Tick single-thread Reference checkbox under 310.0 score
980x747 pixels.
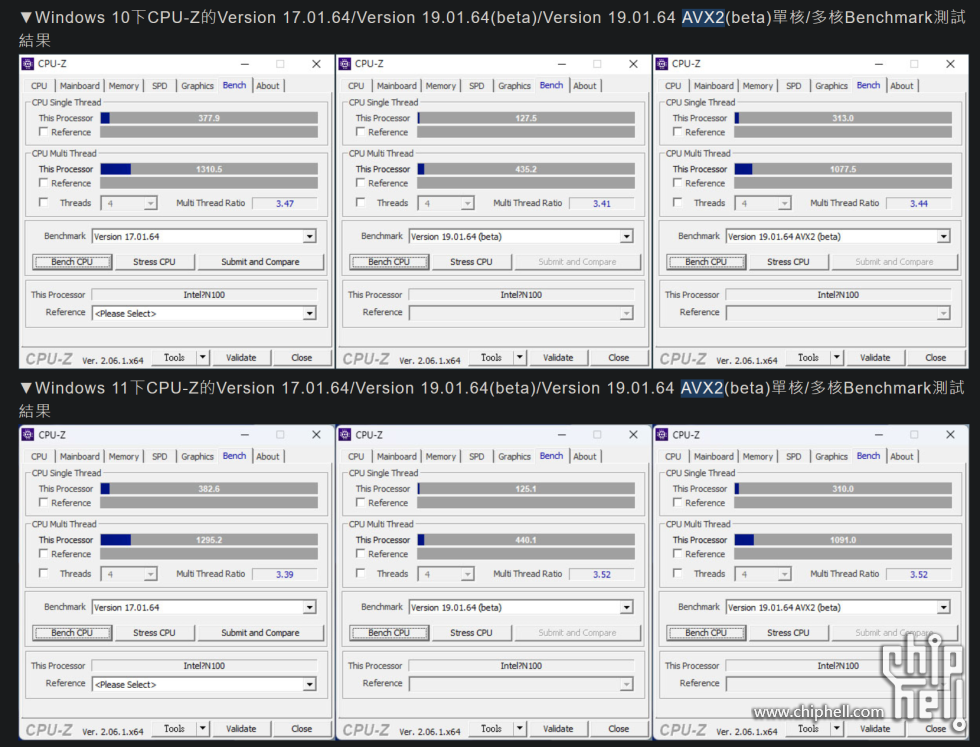(x=678, y=503)
